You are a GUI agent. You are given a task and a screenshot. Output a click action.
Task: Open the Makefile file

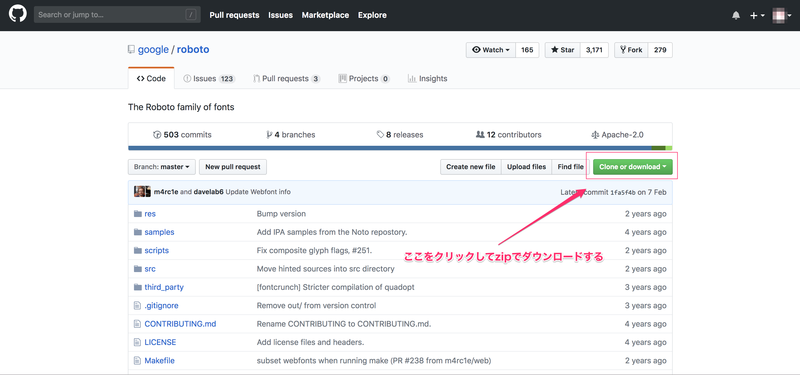[159, 361]
